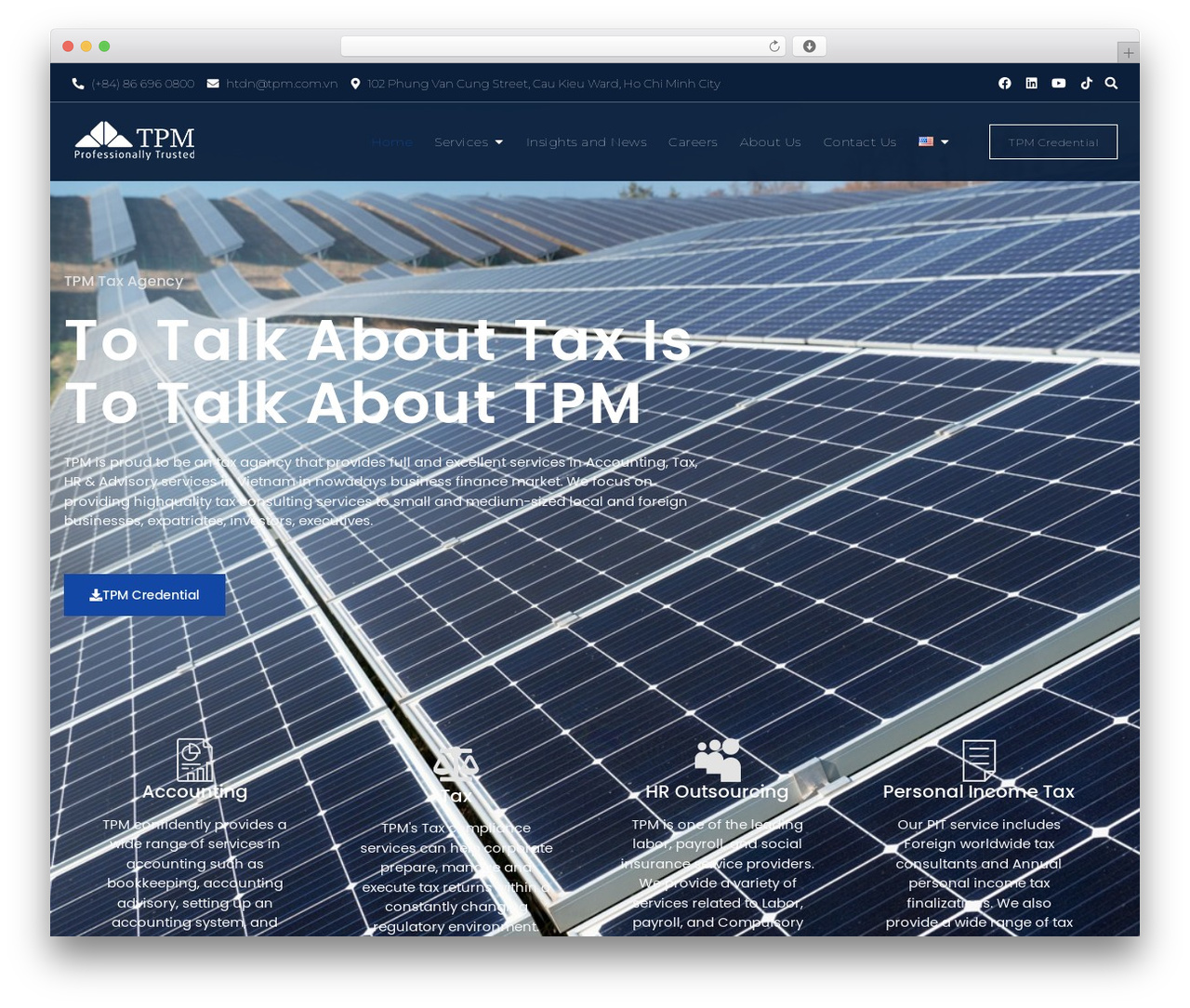Open the language flag dropdown
This screenshot has height=1008, width=1190.
tap(933, 142)
